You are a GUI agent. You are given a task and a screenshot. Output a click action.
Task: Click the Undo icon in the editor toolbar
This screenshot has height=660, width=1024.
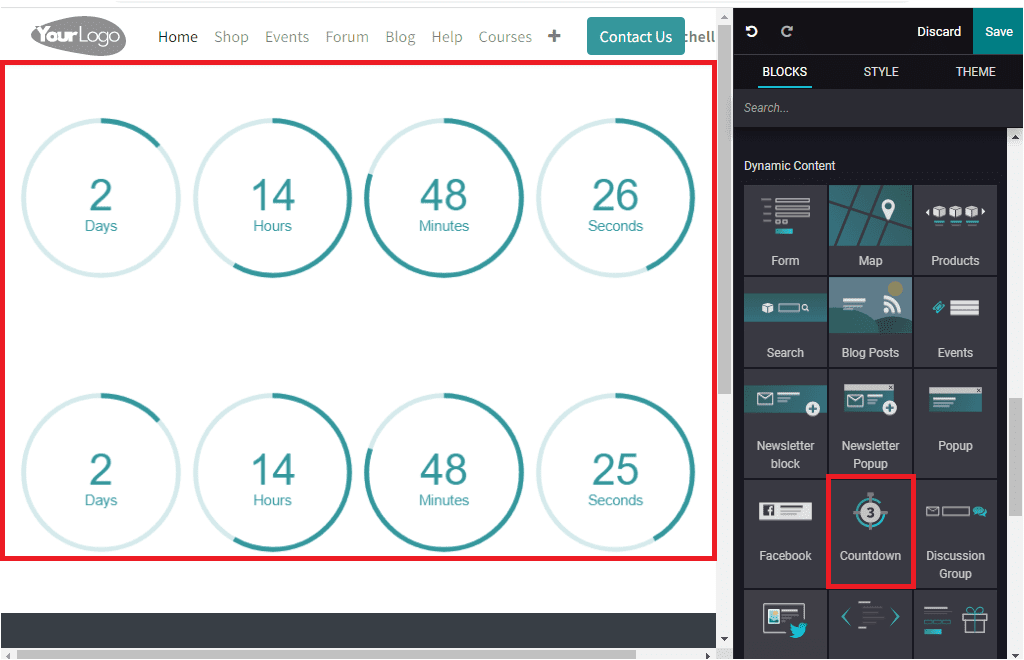pyautogui.click(x=751, y=31)
